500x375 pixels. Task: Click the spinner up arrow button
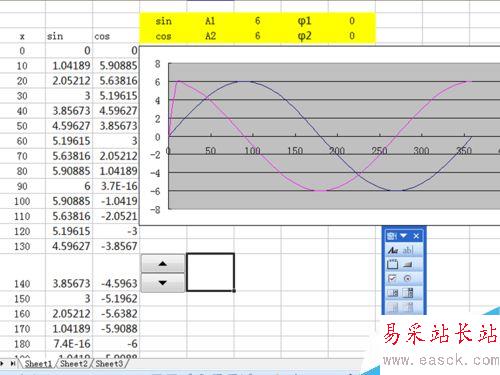[x=163, y=264]
